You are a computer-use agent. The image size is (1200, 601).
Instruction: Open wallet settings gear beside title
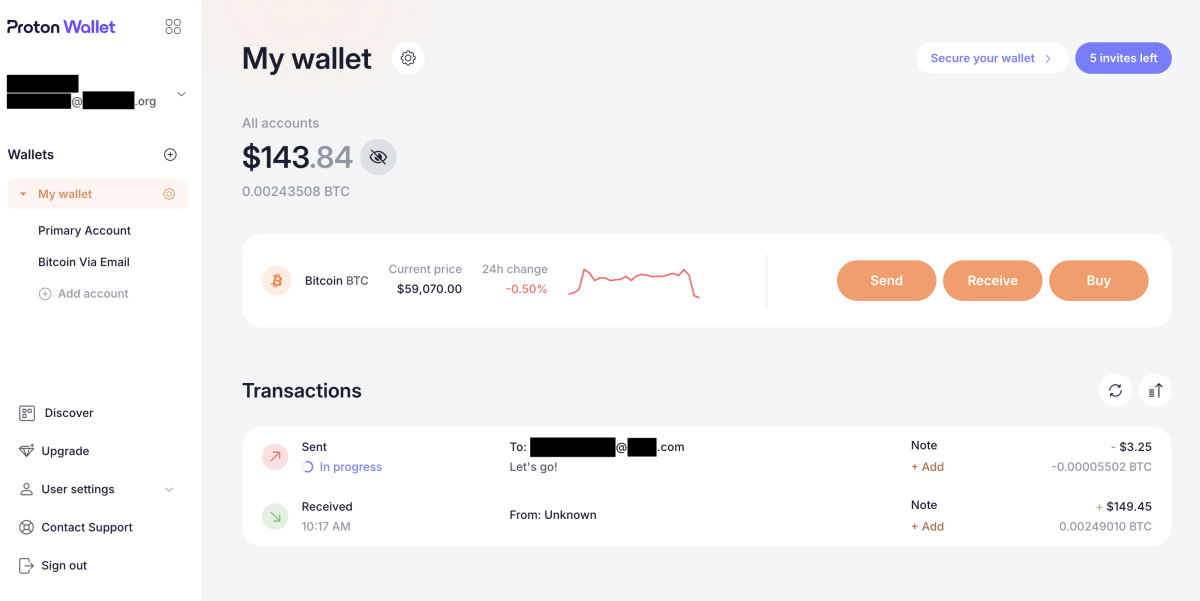408,58
